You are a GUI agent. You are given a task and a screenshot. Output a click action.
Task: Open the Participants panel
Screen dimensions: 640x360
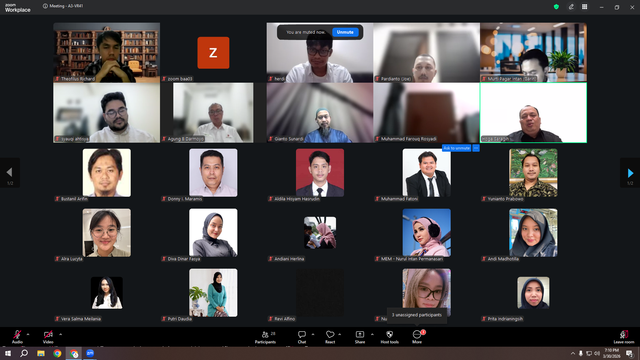pyautogui.click(x=265, y=337)
